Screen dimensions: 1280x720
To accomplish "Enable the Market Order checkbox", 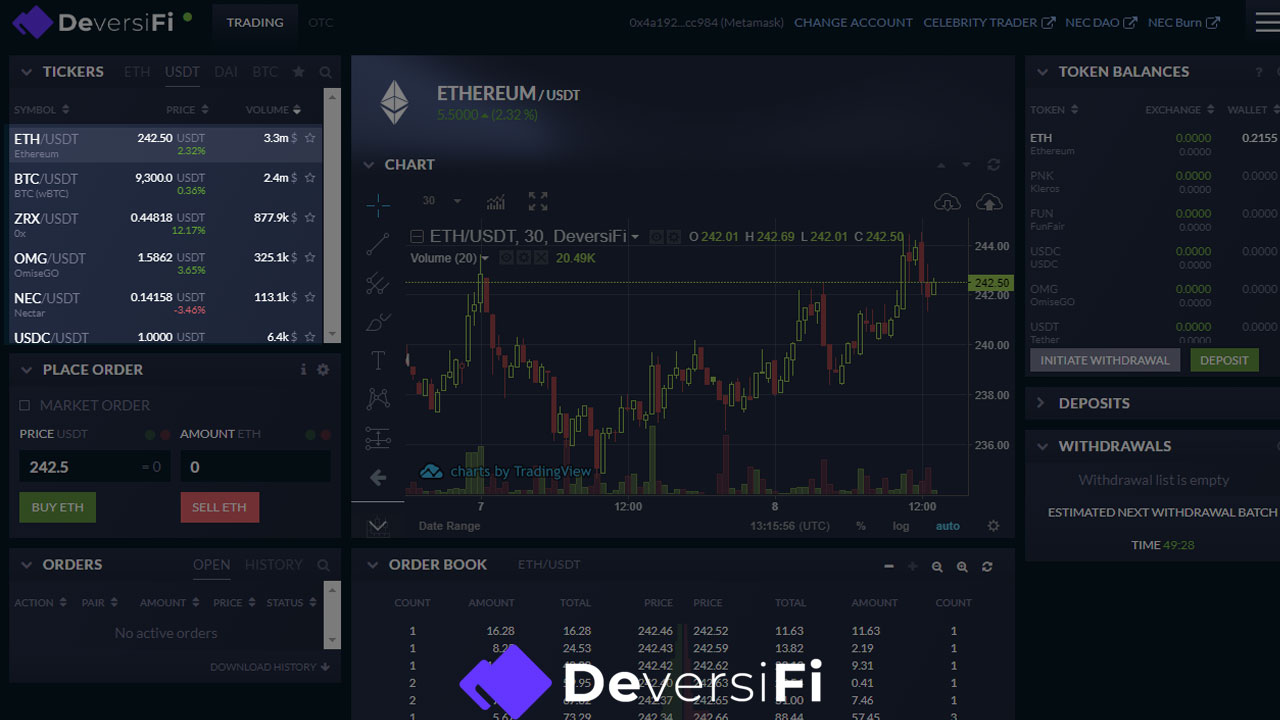I will [25, 405].
